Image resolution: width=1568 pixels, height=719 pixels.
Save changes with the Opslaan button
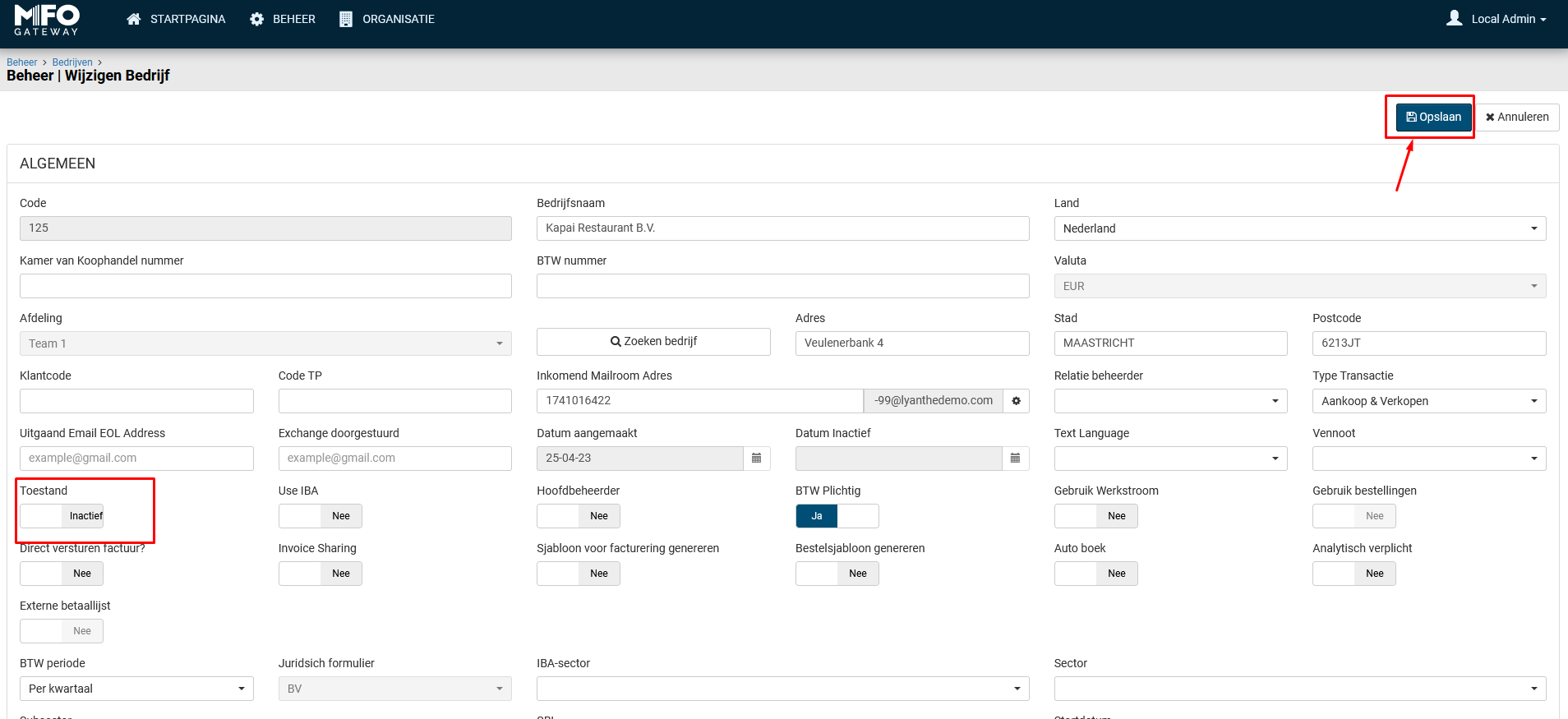pyautogui.click(x=1433, y=117)
